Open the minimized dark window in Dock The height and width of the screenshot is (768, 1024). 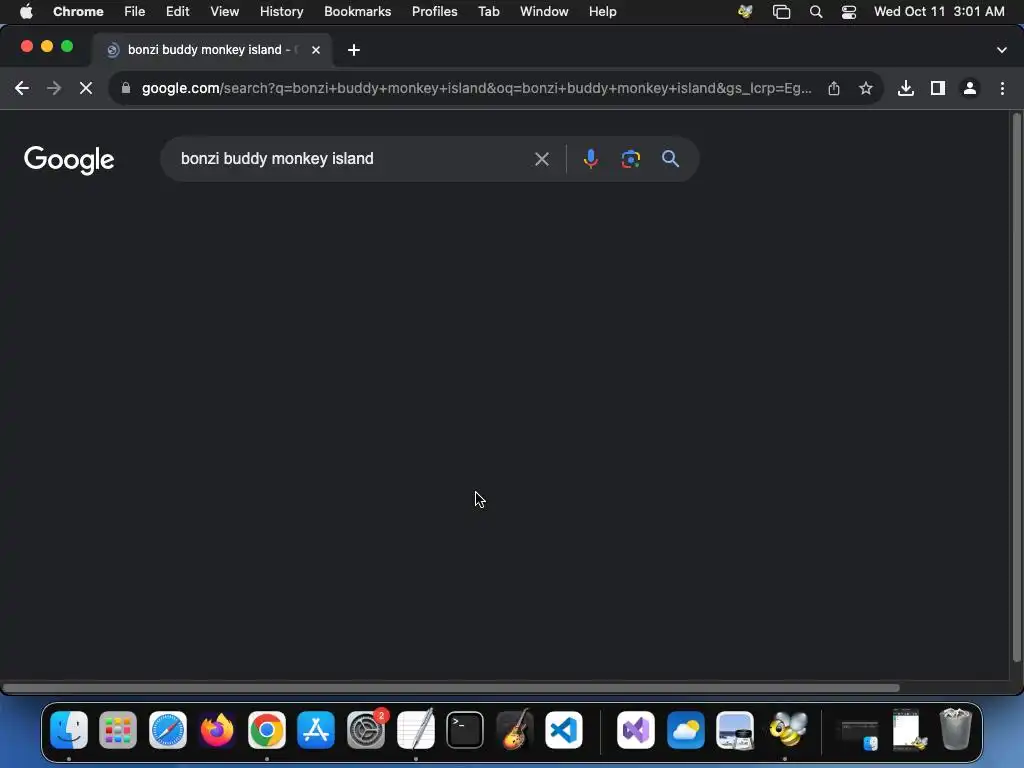(859, 733)
